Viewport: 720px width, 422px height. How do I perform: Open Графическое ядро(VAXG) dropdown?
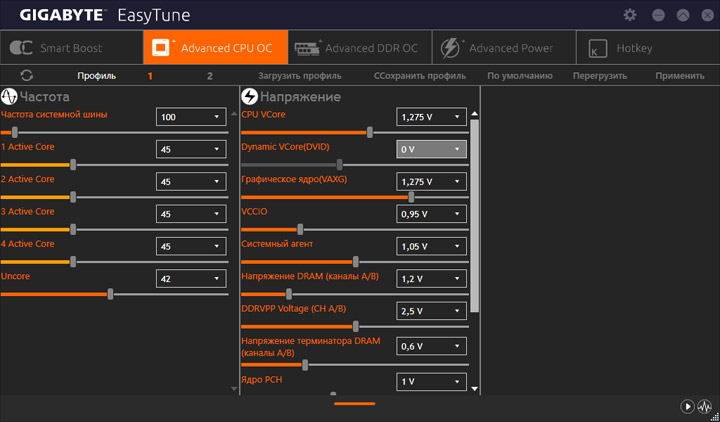(x=431, y=181)
